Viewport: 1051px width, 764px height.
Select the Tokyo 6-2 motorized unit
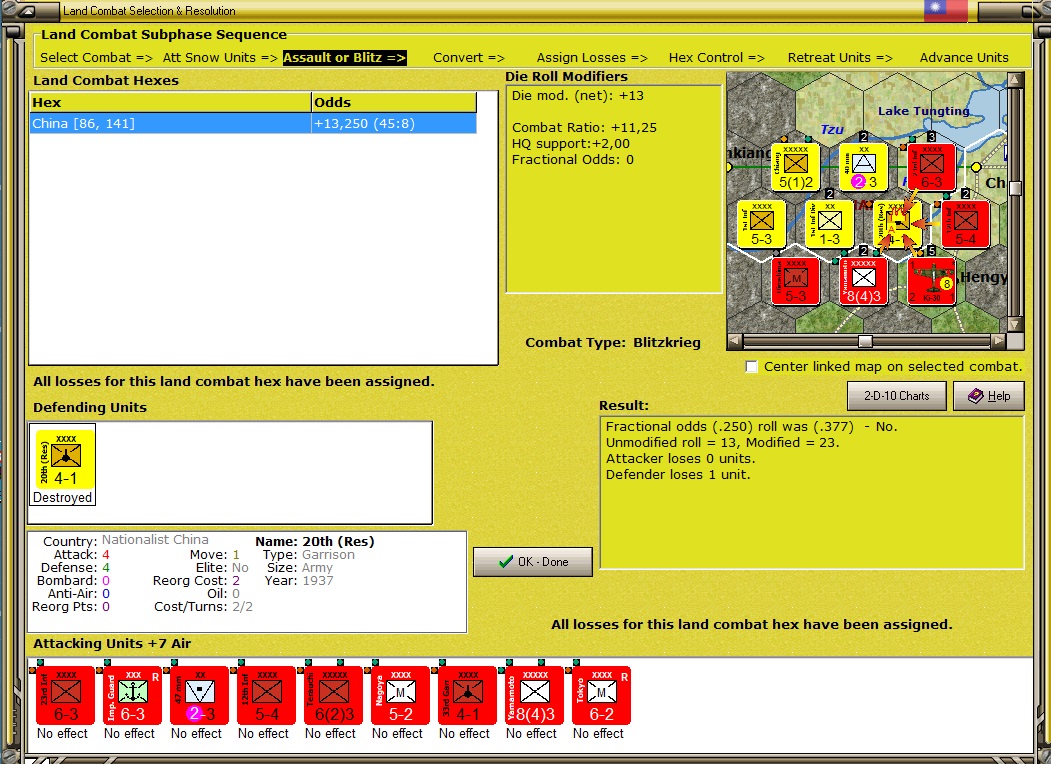pyautogui.click(x=602, y=695)
